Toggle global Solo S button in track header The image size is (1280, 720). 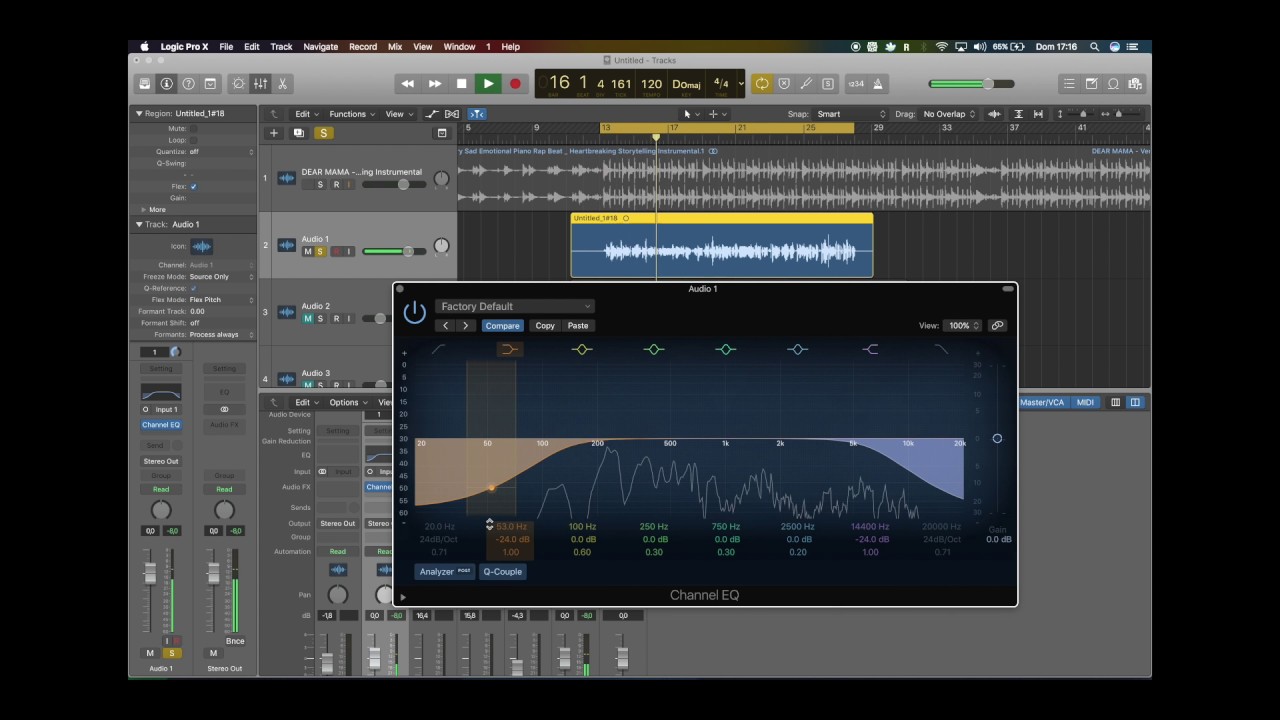[x=322, y=133]
